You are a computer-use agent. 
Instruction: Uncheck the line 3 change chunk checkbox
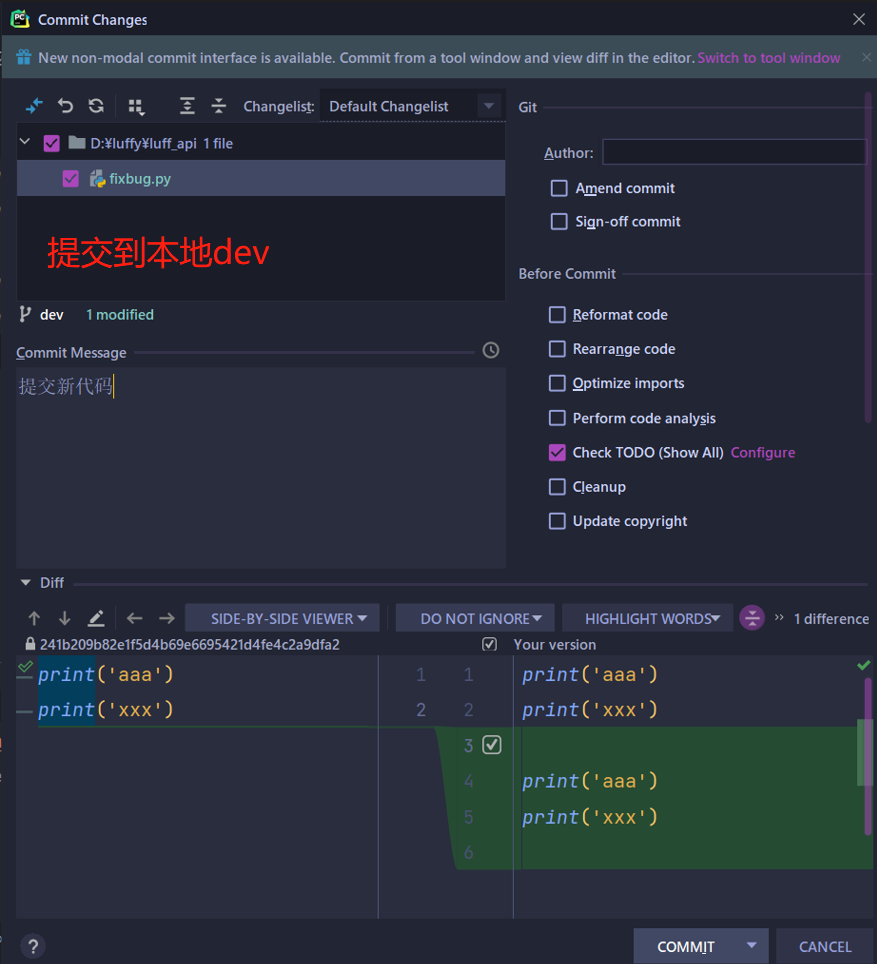492,745
